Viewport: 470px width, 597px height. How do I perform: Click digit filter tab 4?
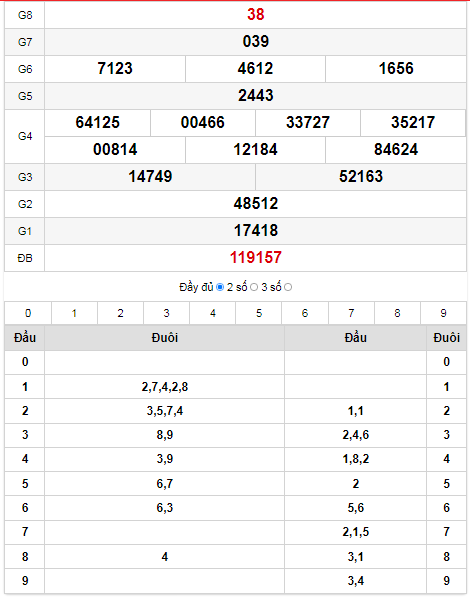click(x=213, y=313)
